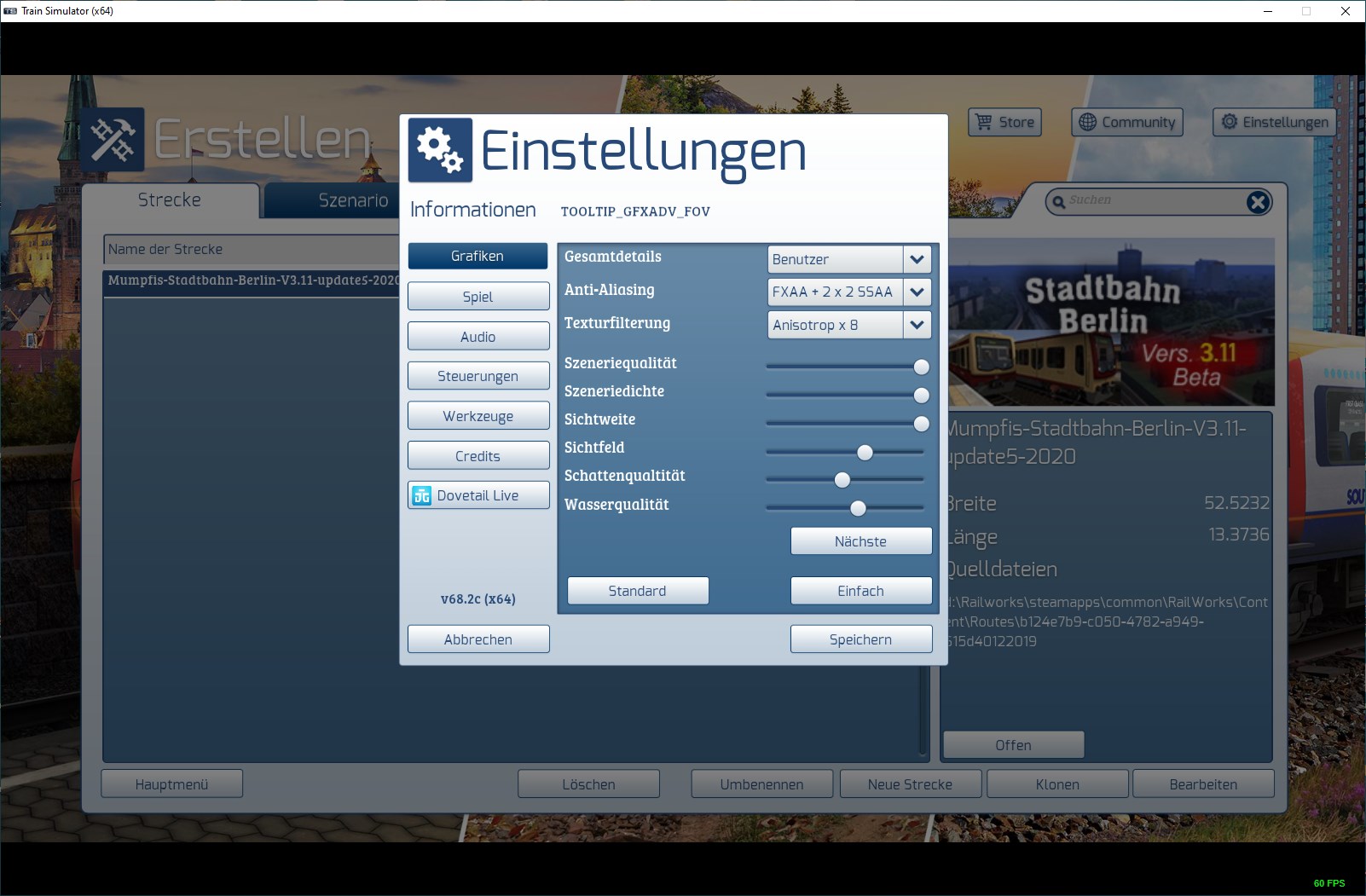Click the settings gears icon beside Einstellungen title
This screenshot has height=896, width=1366.
click(440, 150)
